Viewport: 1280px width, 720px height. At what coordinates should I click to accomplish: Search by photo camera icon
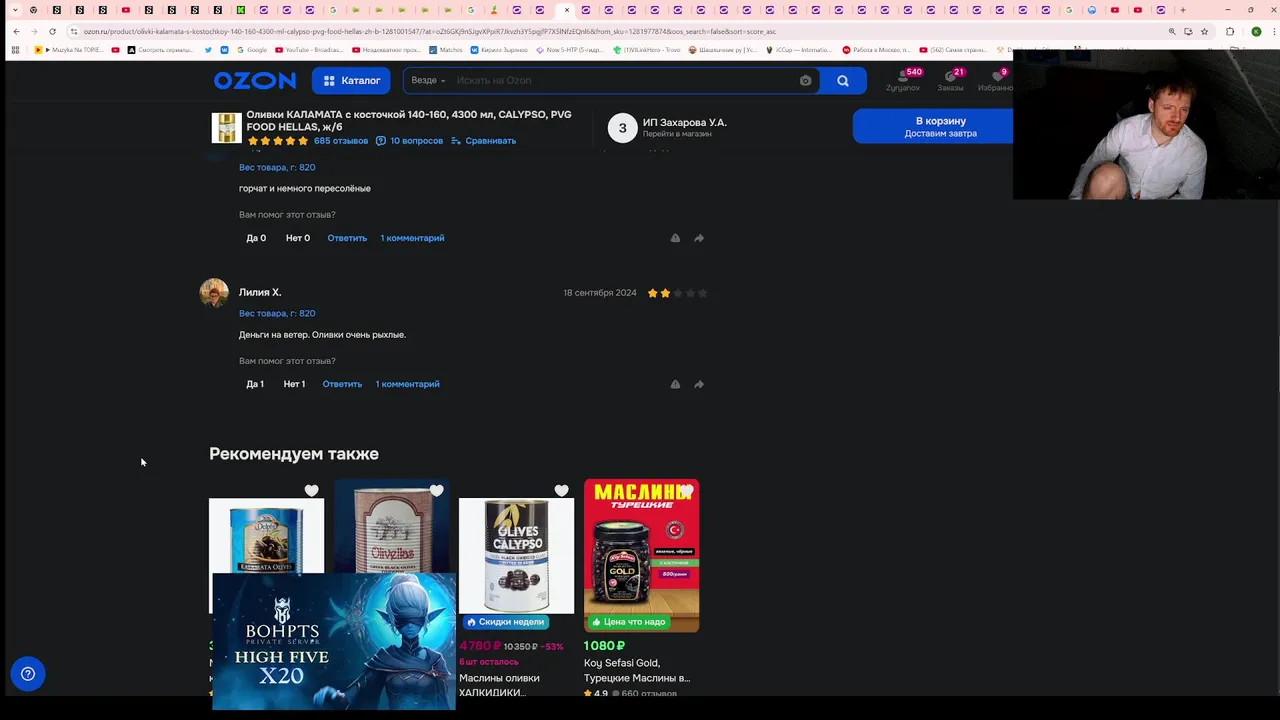tap(805, 81)
